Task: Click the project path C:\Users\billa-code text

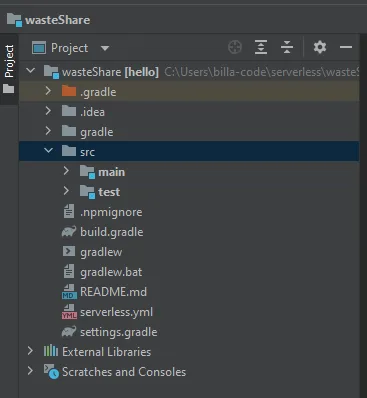Action: [x=262, y=72]
